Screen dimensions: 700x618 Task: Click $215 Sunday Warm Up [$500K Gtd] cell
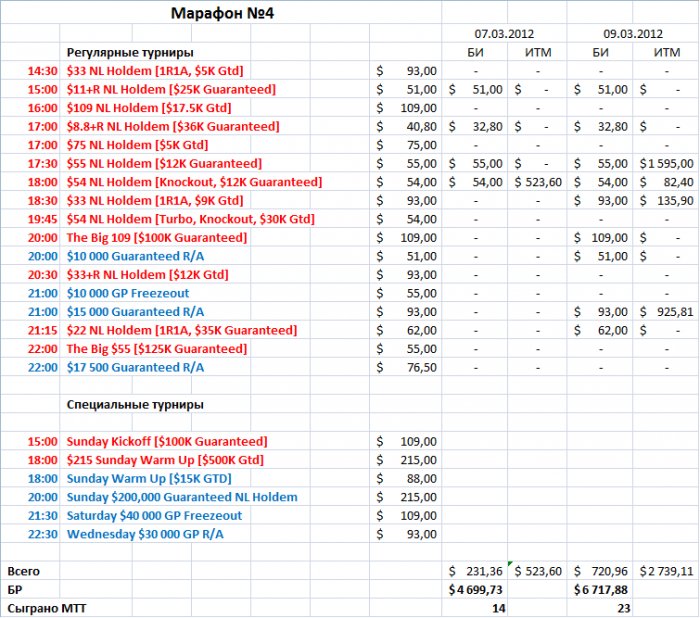click(x=165, y=460)
